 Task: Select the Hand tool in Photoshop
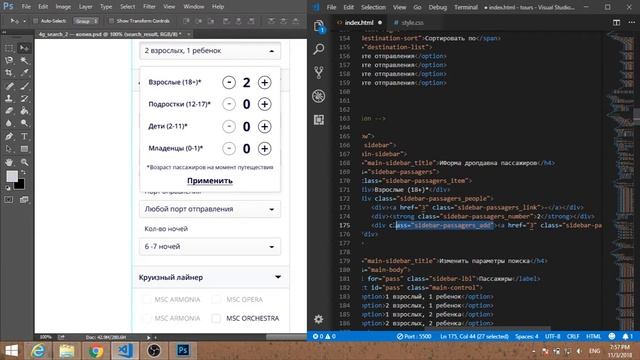coord(9,162)
